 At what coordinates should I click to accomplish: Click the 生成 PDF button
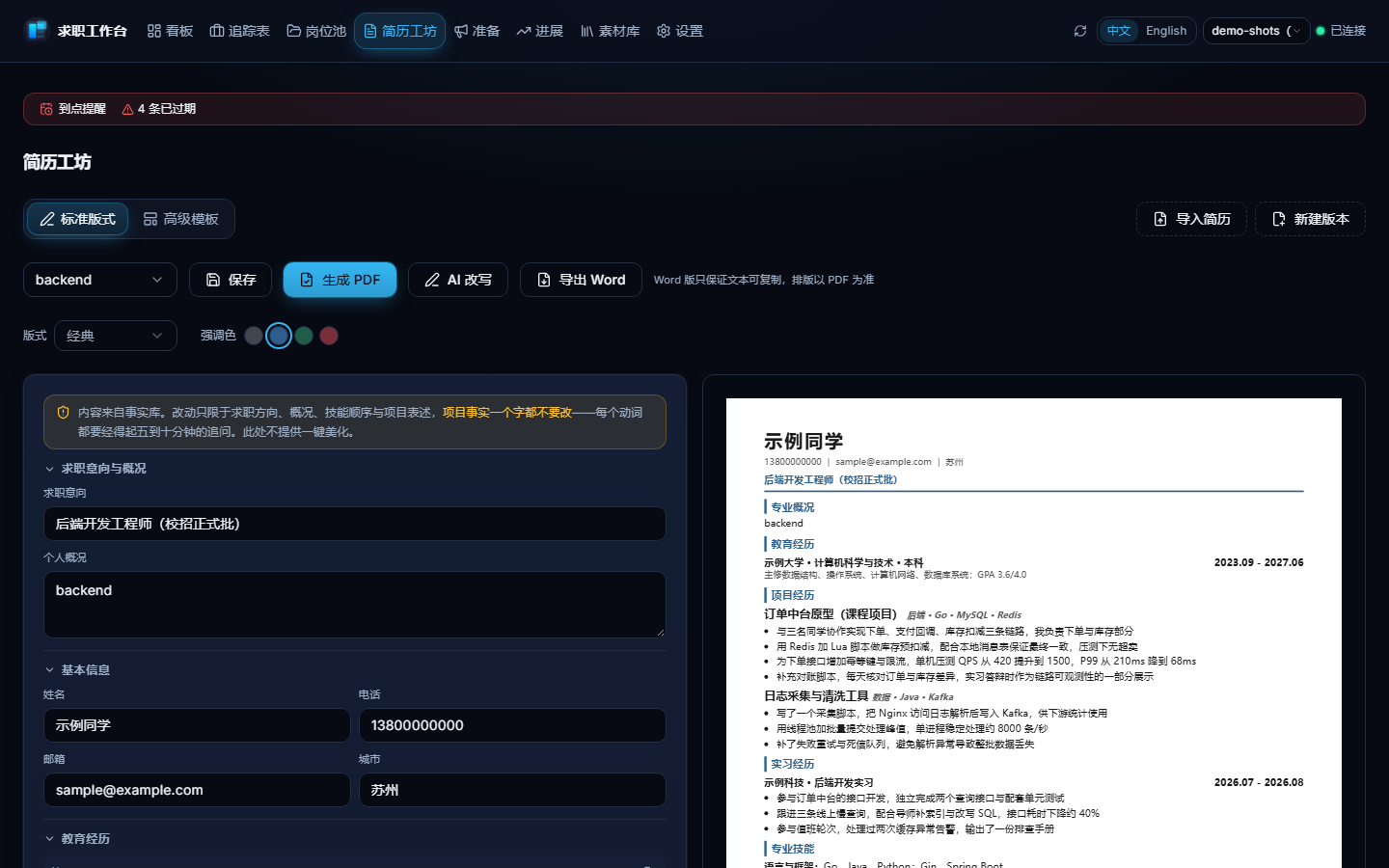click(x=340, y=280)
